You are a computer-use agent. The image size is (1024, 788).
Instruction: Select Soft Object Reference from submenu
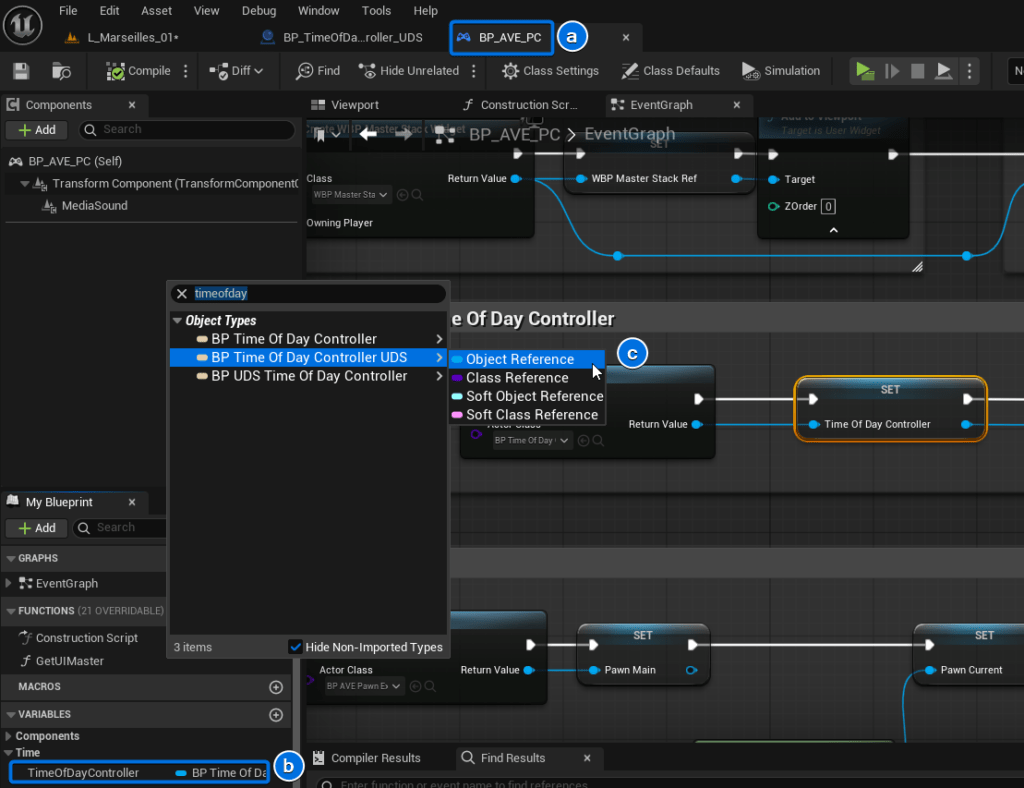pyautogui.click(x=534, y=396)
